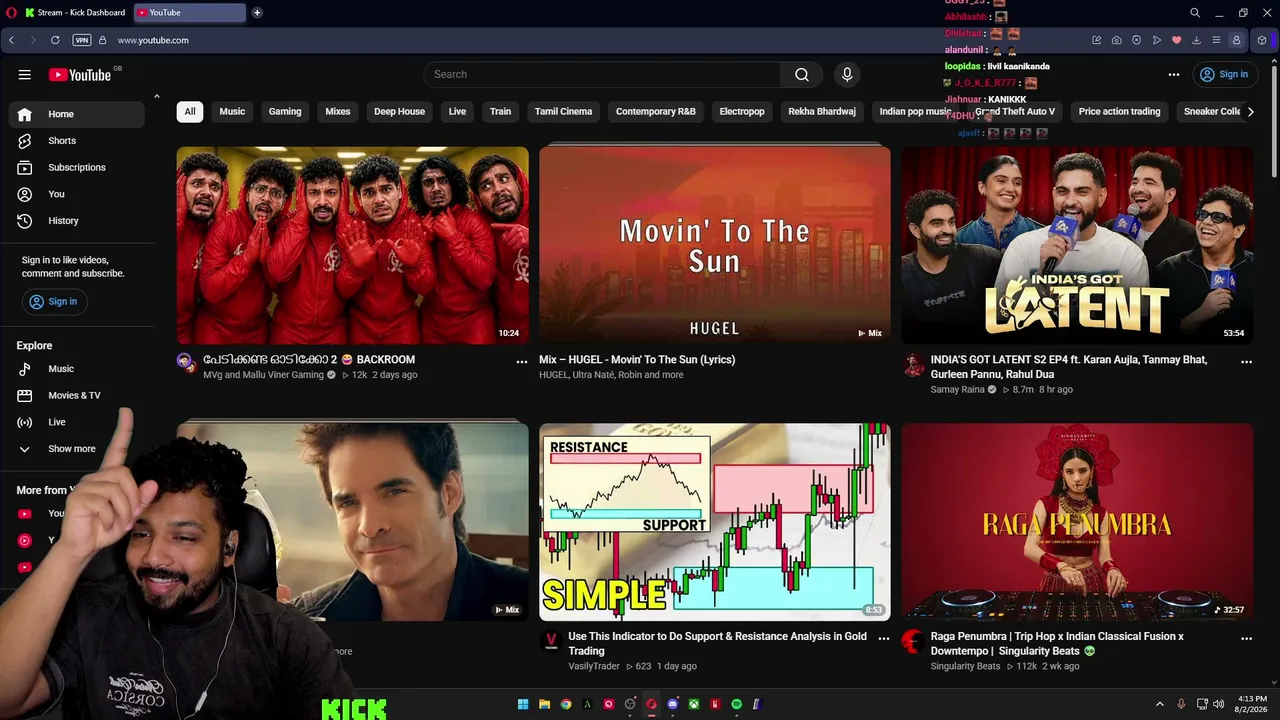Open YouTube settings three-dots menu
1280x720 pixels.
(1174, 74)
